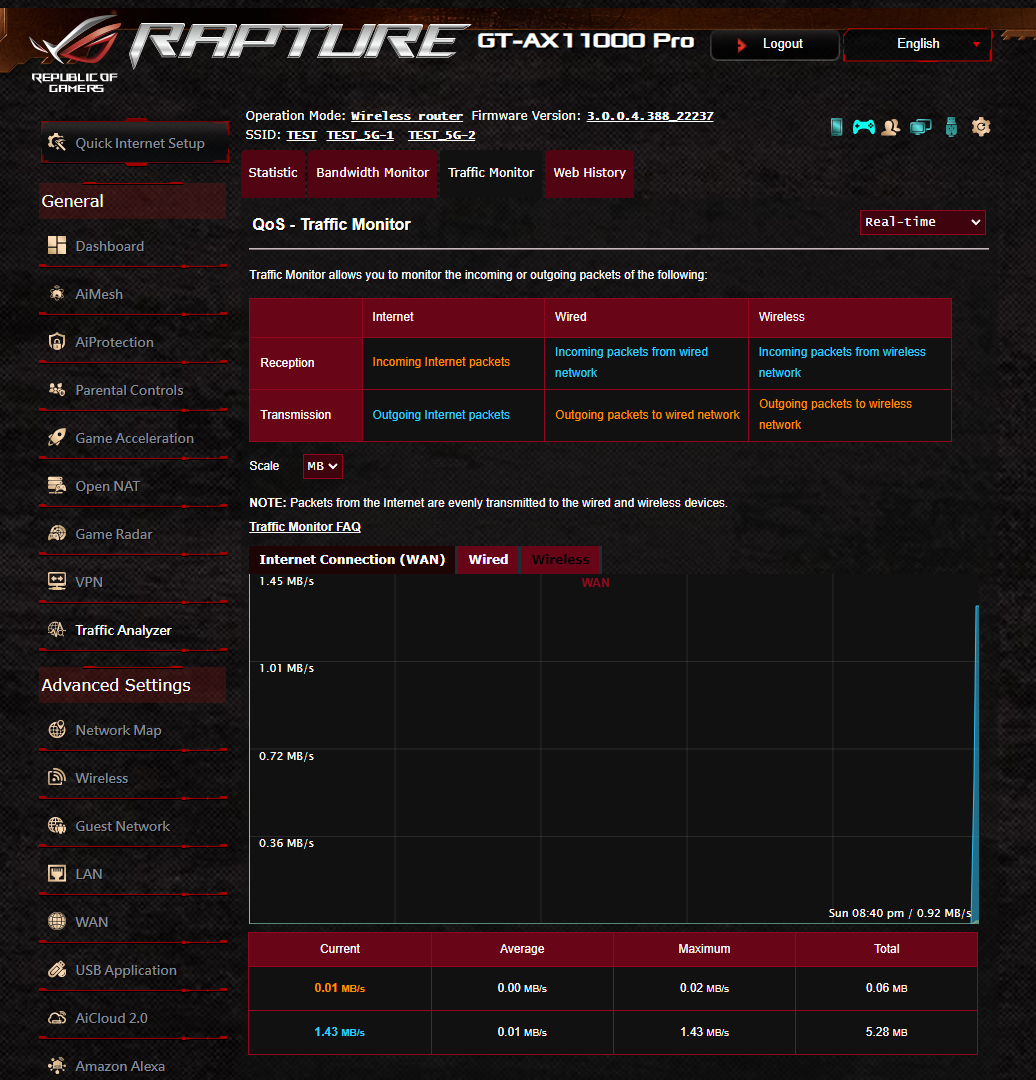The height and width of the screenshot is (1080, 1036).
Task: Click the TEST SSID link
Action: coord(301,135)
